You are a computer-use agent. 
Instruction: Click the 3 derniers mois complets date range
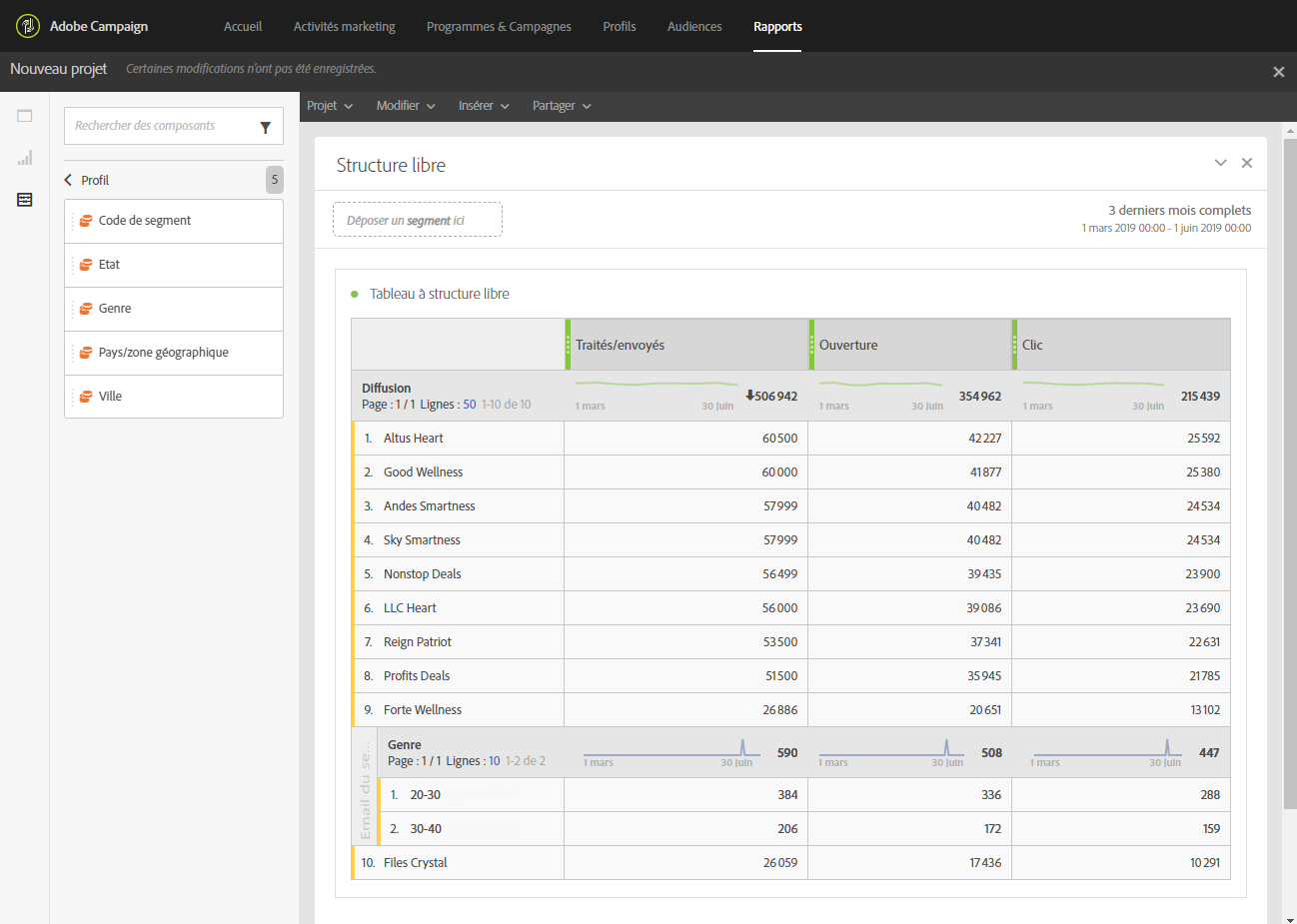[1178, 211]
